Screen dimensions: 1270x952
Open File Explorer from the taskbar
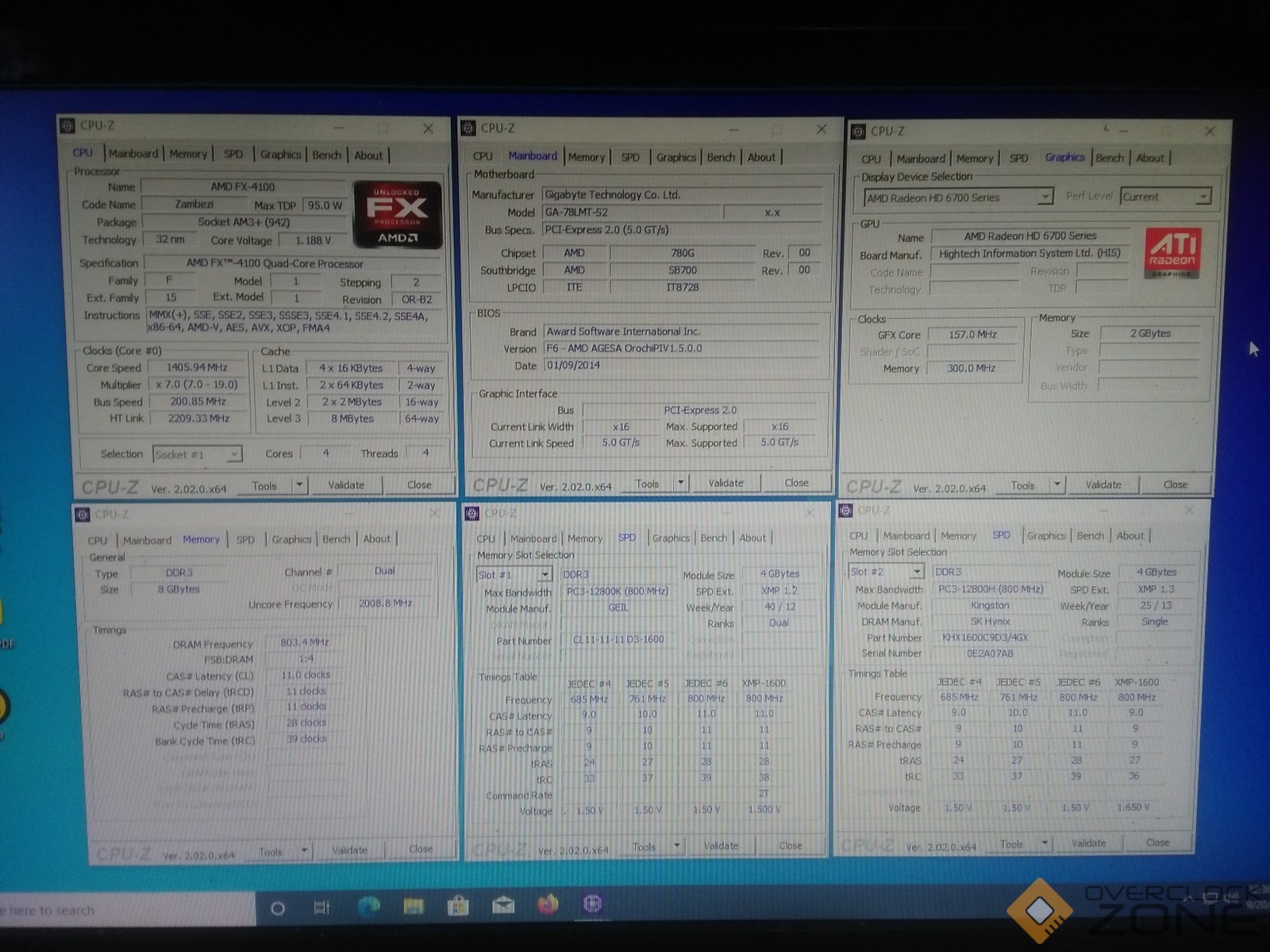pos(414,906)
